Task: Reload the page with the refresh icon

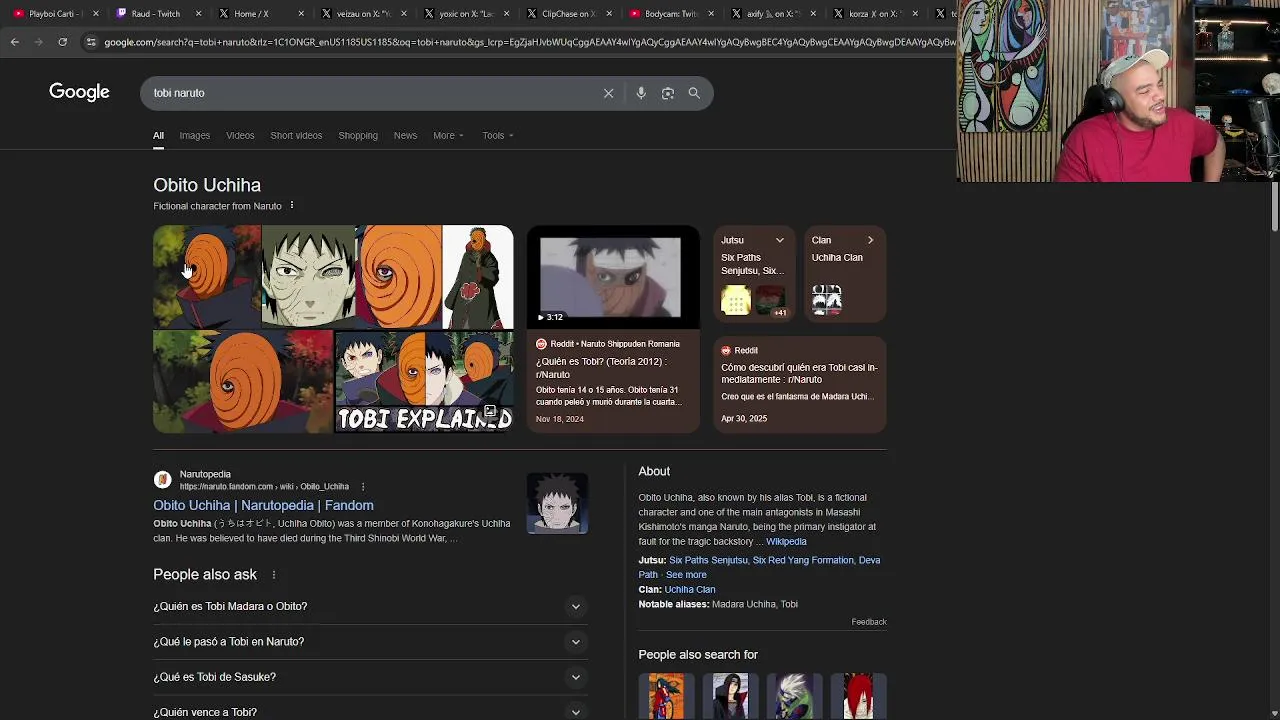Action: tap(62, 42)
